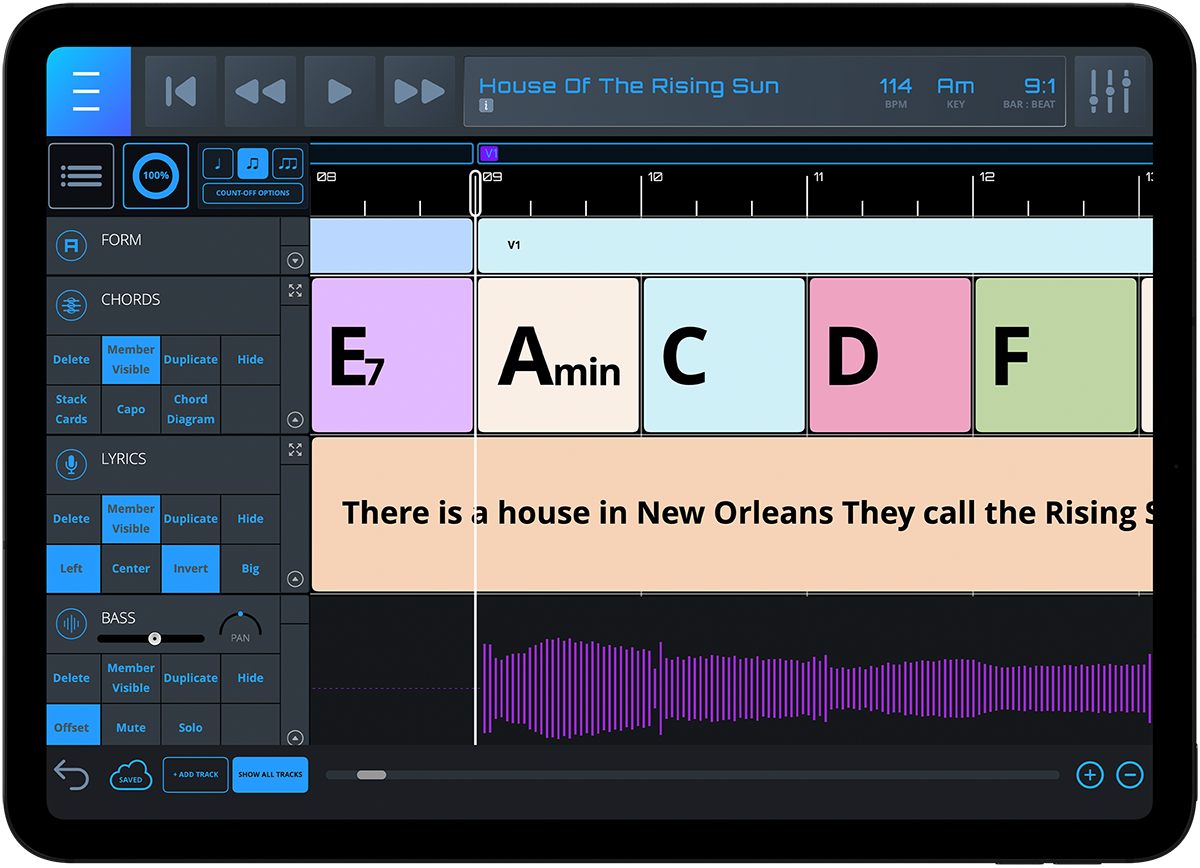The height and width of the screenshot is (868, 1200).
Task: Mute the Bass track
Action: pyautogui.click(x=131, y=727)
